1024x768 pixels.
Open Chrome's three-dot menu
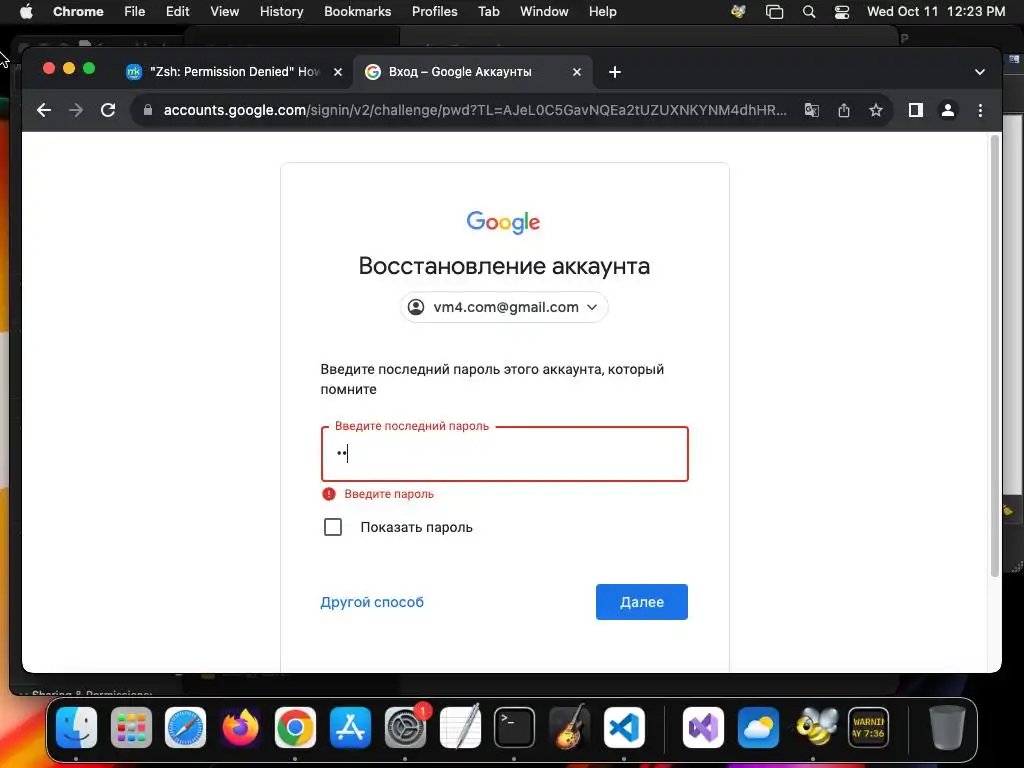980,110
